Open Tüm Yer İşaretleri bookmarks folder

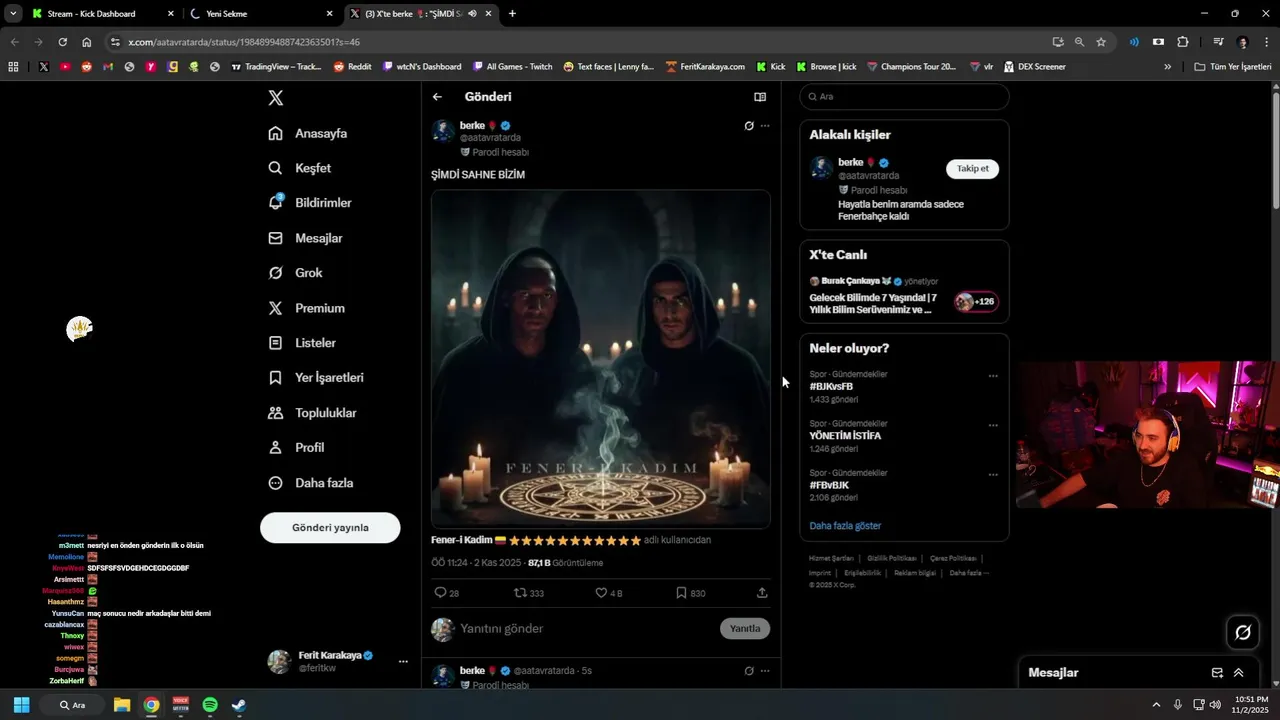tap(1233, 67)
